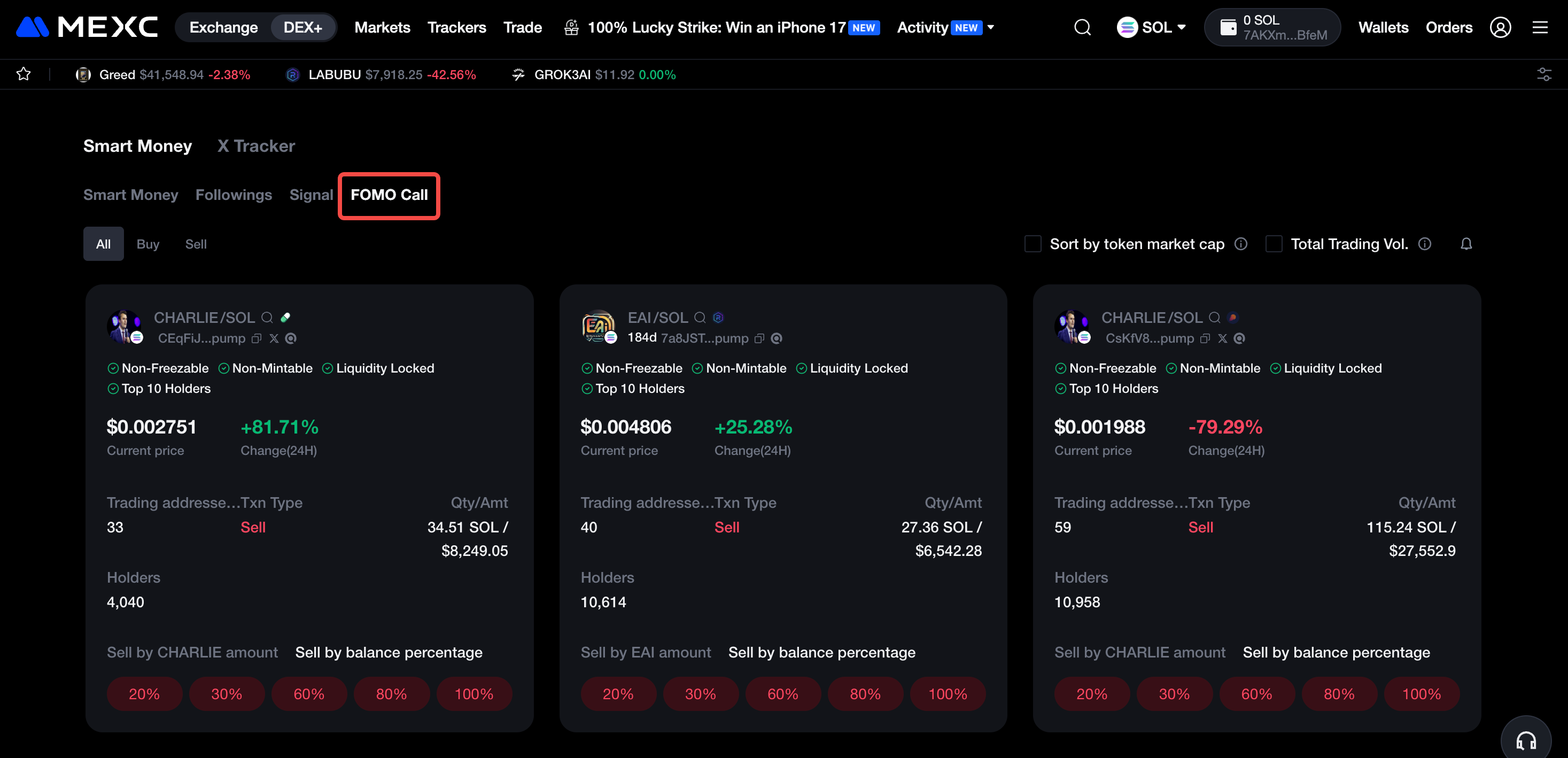Filter by the Buy button
Screen dimensions: 1568x758
[x=148, y=244]
